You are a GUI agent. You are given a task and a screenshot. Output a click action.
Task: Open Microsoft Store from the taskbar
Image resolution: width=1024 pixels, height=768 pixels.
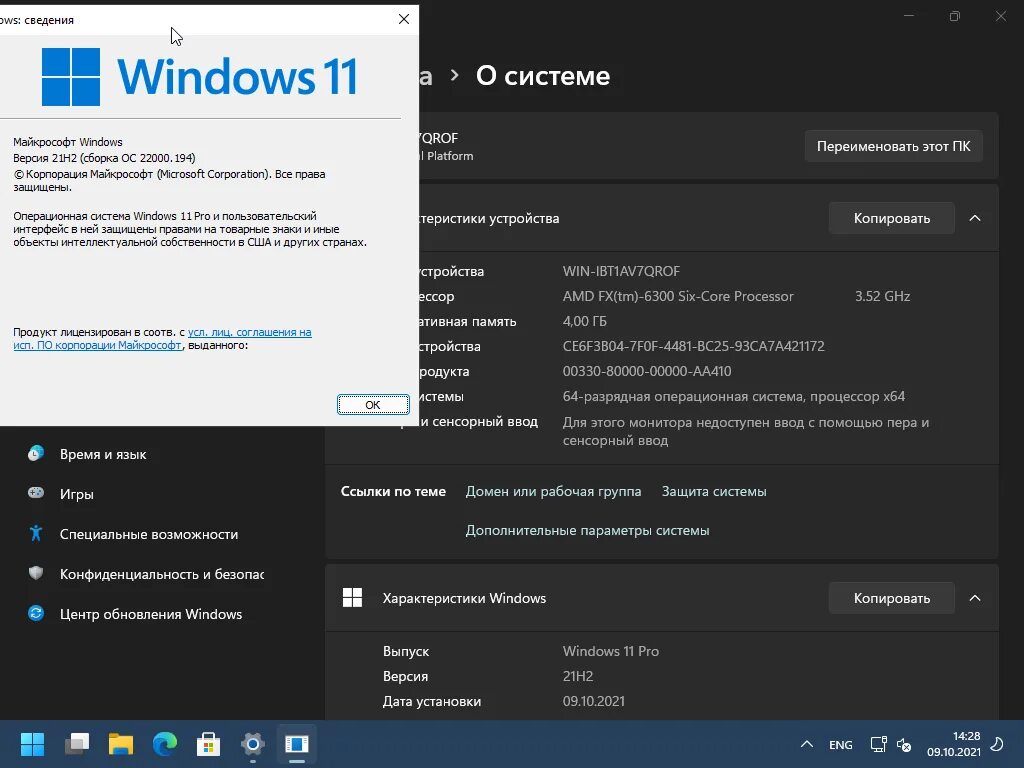[208, 744]
